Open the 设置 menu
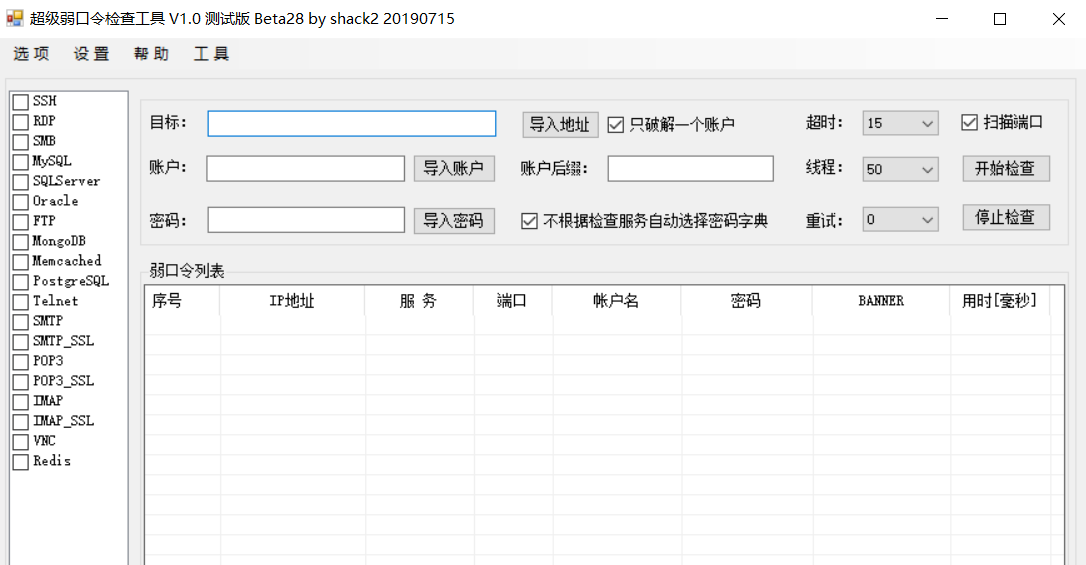Viewport: 1086px width, 565px height. click(91, 53)
